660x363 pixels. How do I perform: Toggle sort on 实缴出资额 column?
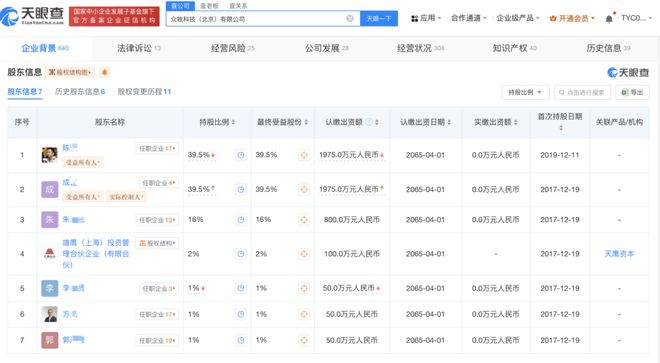pos(495,122)
